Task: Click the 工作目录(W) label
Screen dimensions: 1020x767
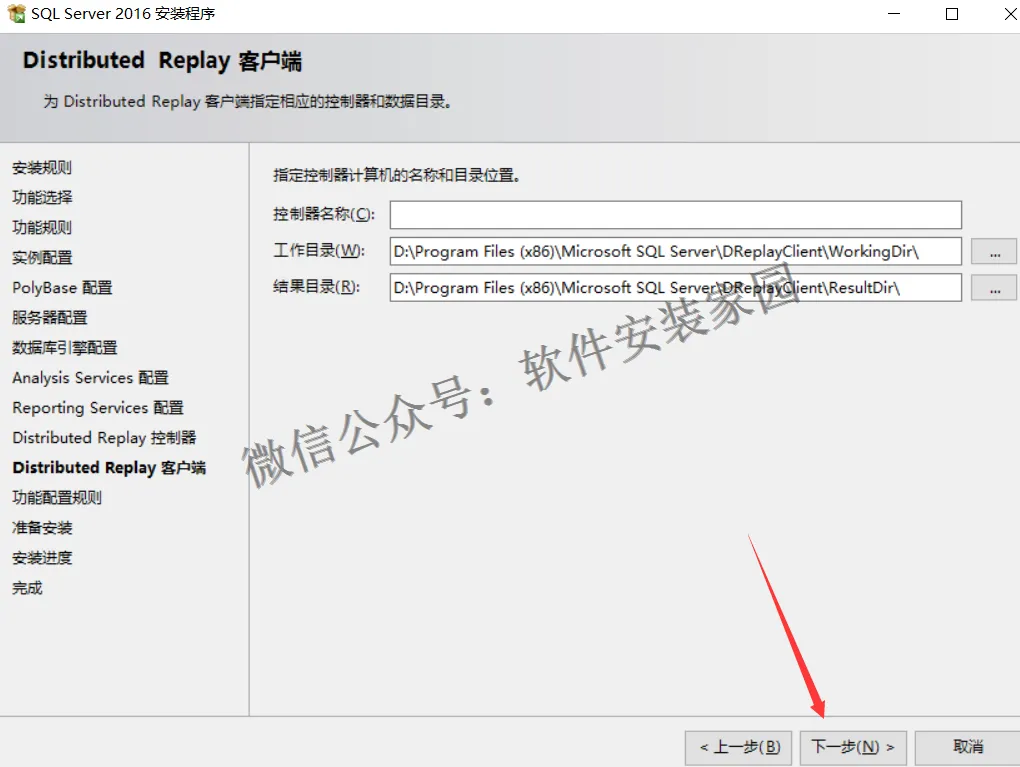Action: 319,250
